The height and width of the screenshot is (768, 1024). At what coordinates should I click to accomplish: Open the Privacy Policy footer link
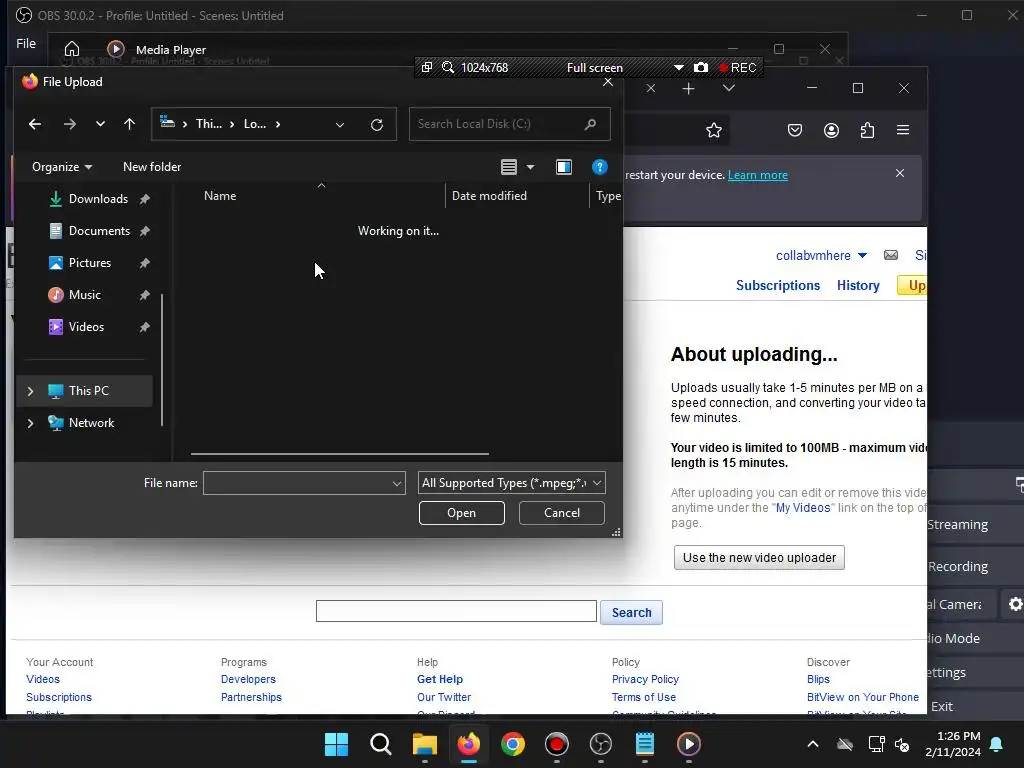click(x=645, y=679)
